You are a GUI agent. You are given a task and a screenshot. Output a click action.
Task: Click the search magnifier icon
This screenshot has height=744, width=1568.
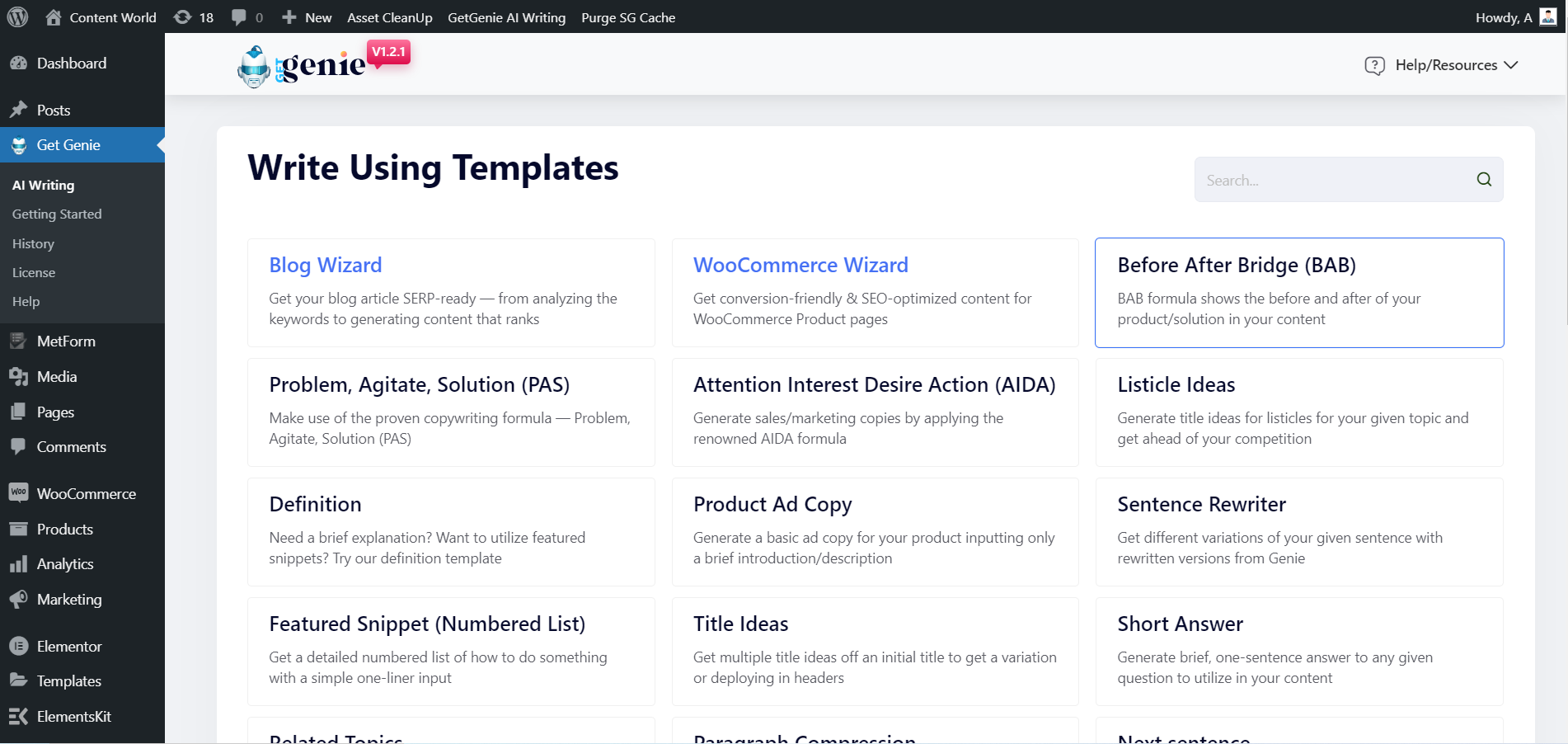[x=1484, y=180]
